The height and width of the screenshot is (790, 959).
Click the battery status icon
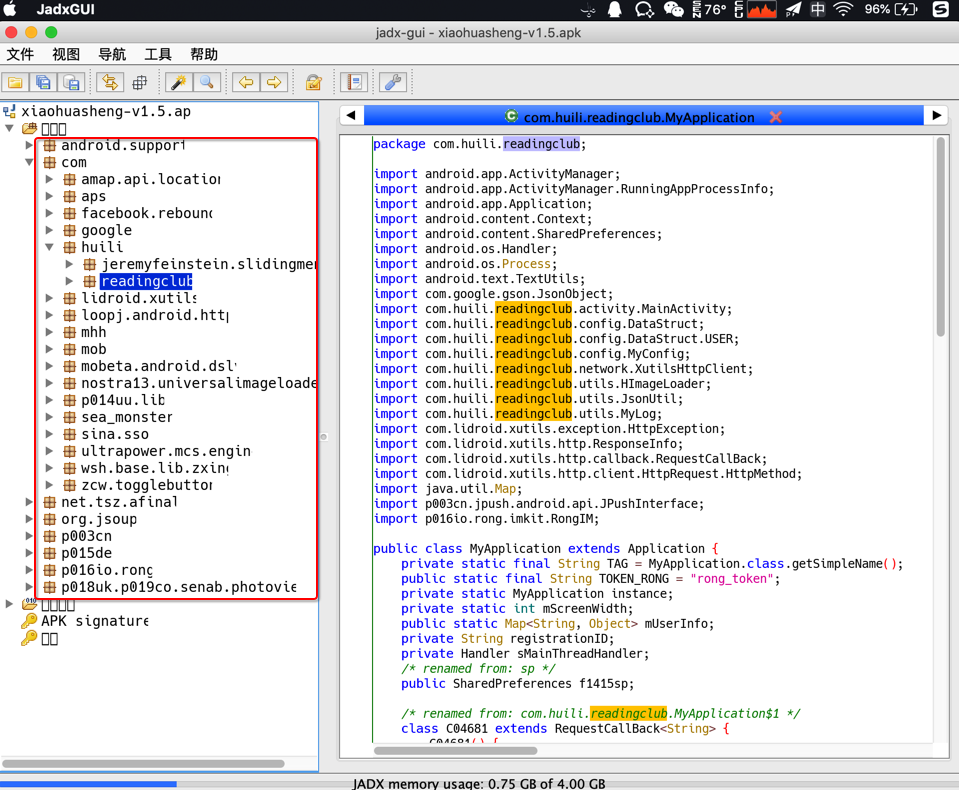[906, 9]
